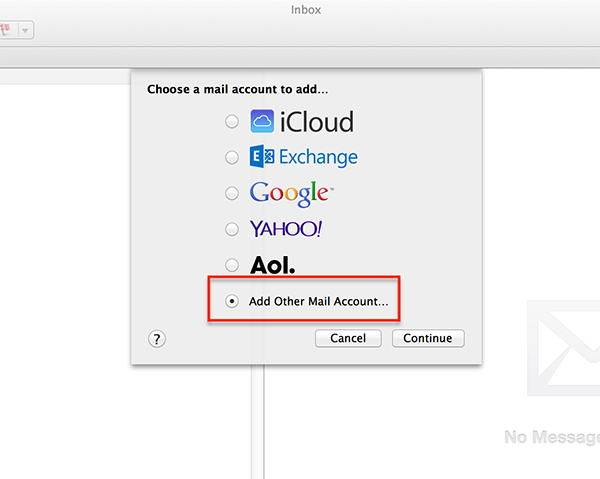Choose the Exchange account radio button

point(232,158)
